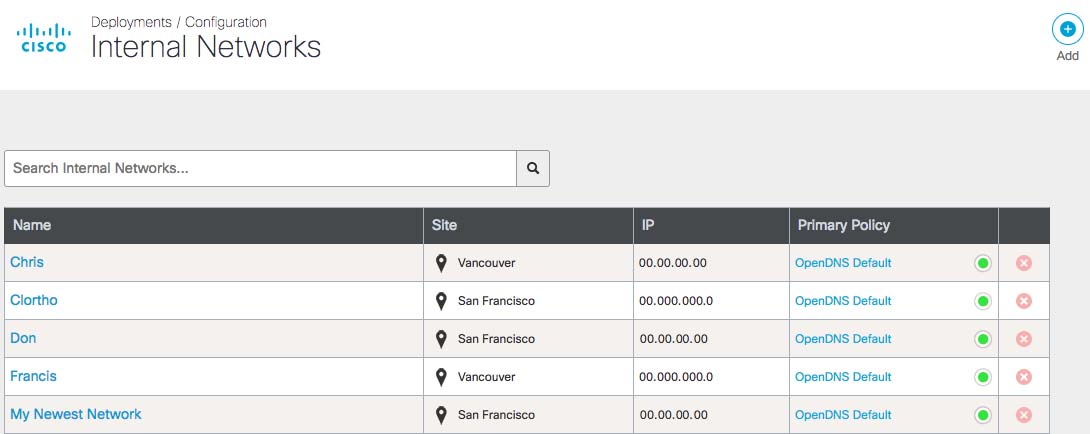The width and height of the screenshot is (1090, 434).
Task: Click the green status indicator for Don
Action: (983, 339)
